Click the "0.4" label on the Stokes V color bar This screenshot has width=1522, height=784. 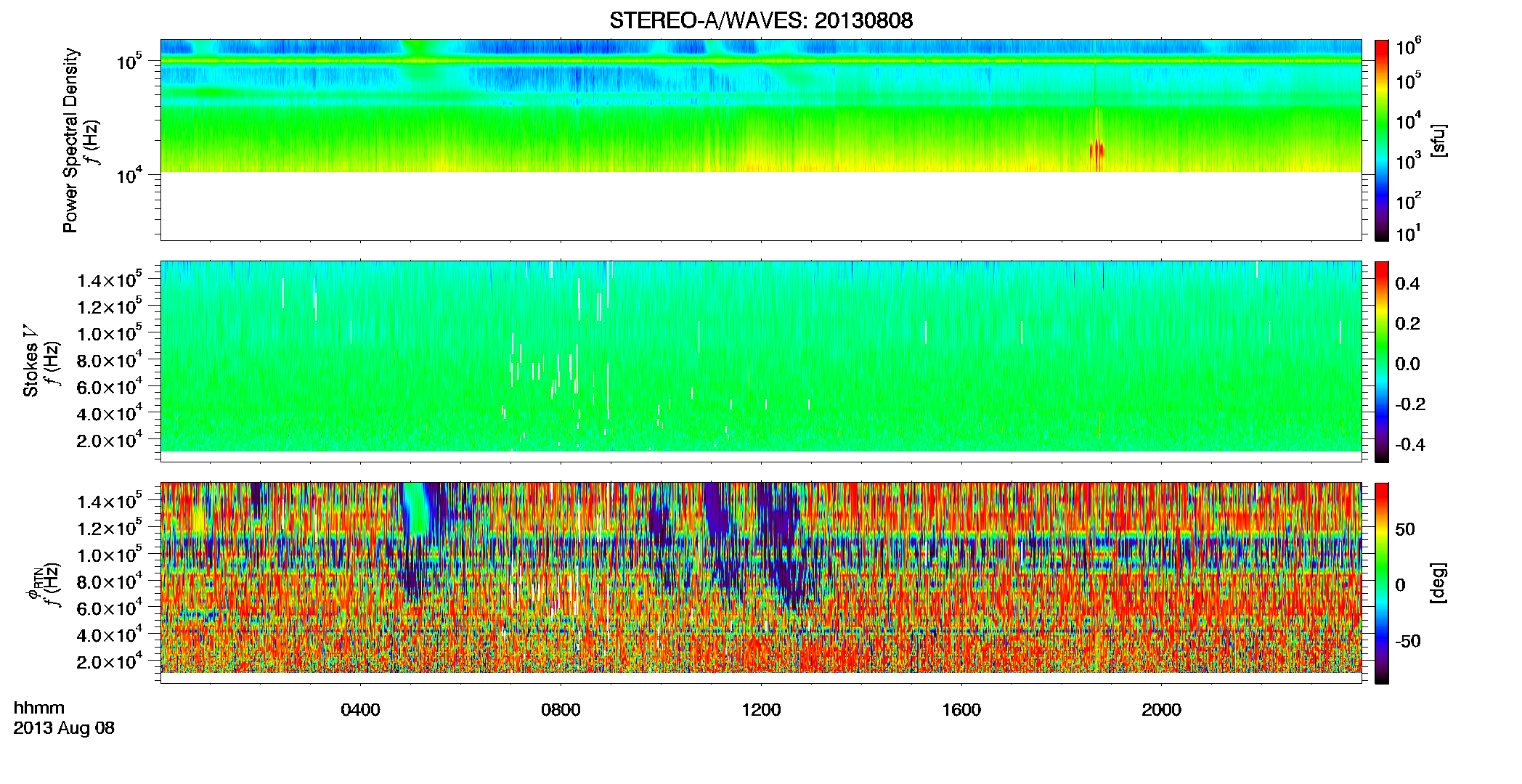1407,284
